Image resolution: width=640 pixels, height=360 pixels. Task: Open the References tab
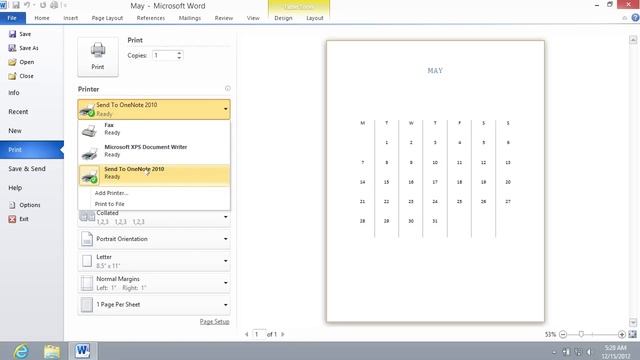pyautogui.click(x=151, y=18)
